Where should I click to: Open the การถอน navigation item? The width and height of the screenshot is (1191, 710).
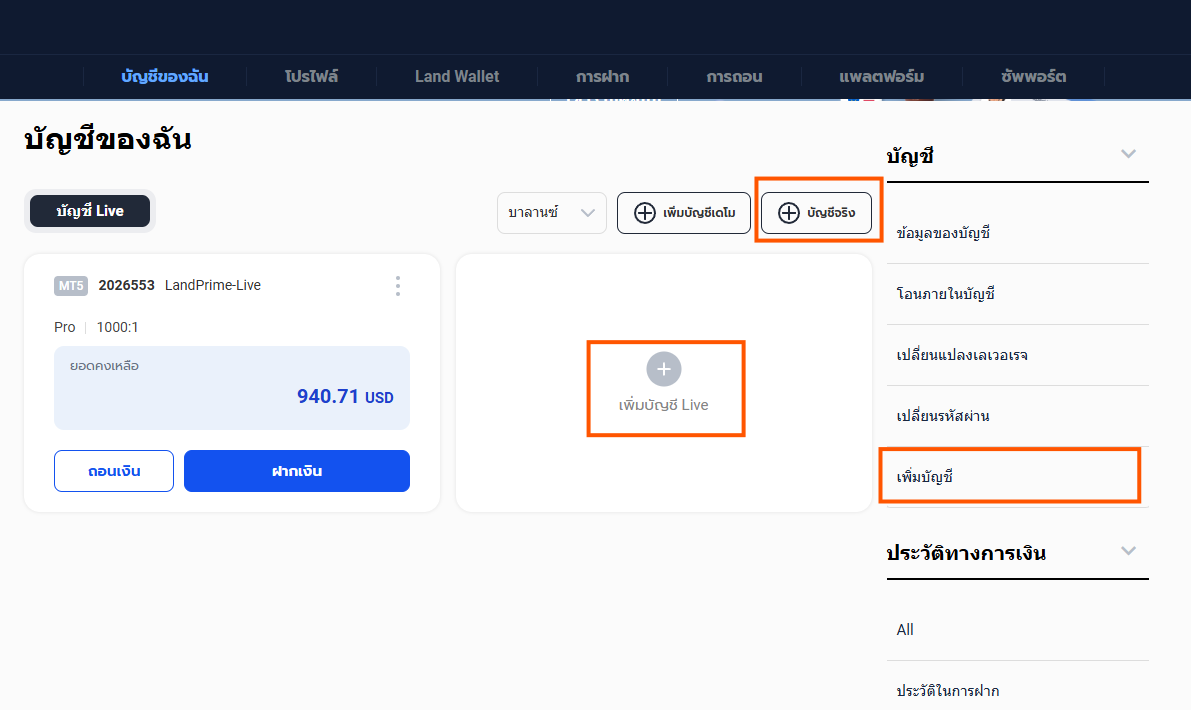[735, 76]
